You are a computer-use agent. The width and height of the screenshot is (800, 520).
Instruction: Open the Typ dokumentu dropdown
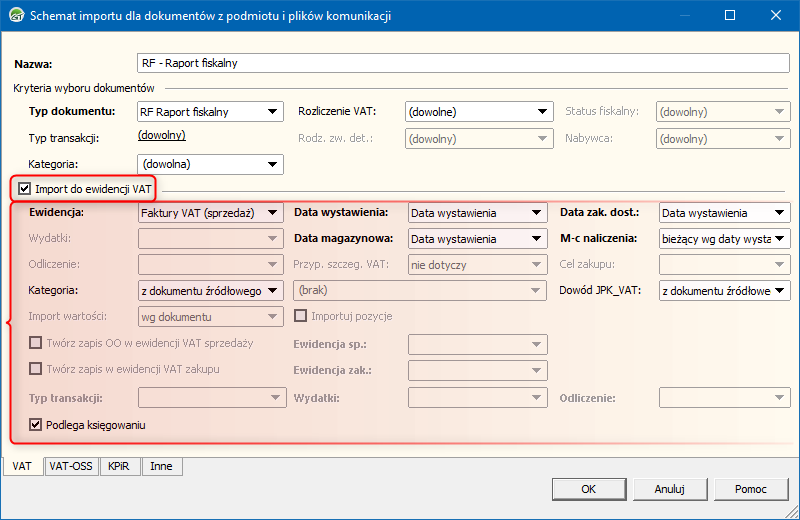(x=210, y=112)
